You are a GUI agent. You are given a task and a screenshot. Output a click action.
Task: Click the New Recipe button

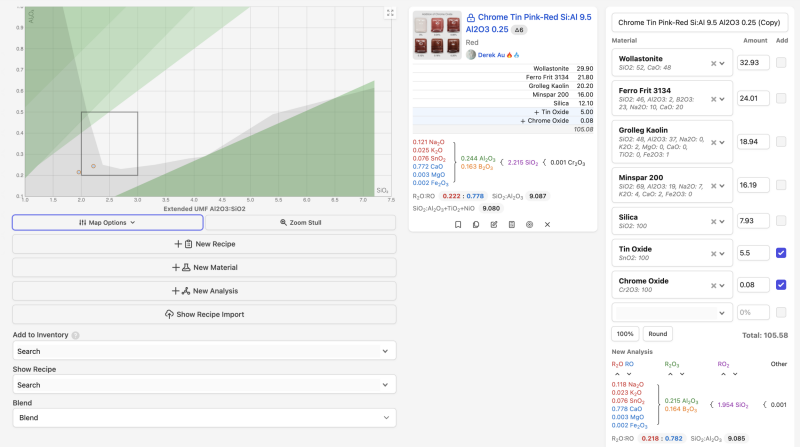[x=204, y=244]
